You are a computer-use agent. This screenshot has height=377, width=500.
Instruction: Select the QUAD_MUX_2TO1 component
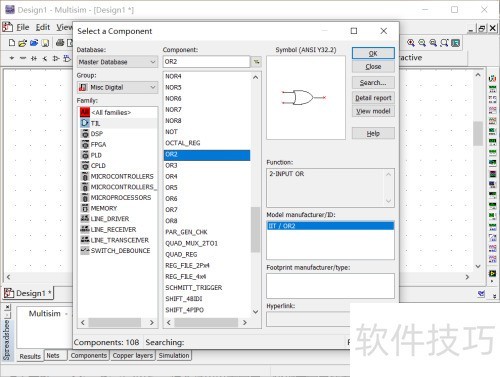tap(207, 243)
